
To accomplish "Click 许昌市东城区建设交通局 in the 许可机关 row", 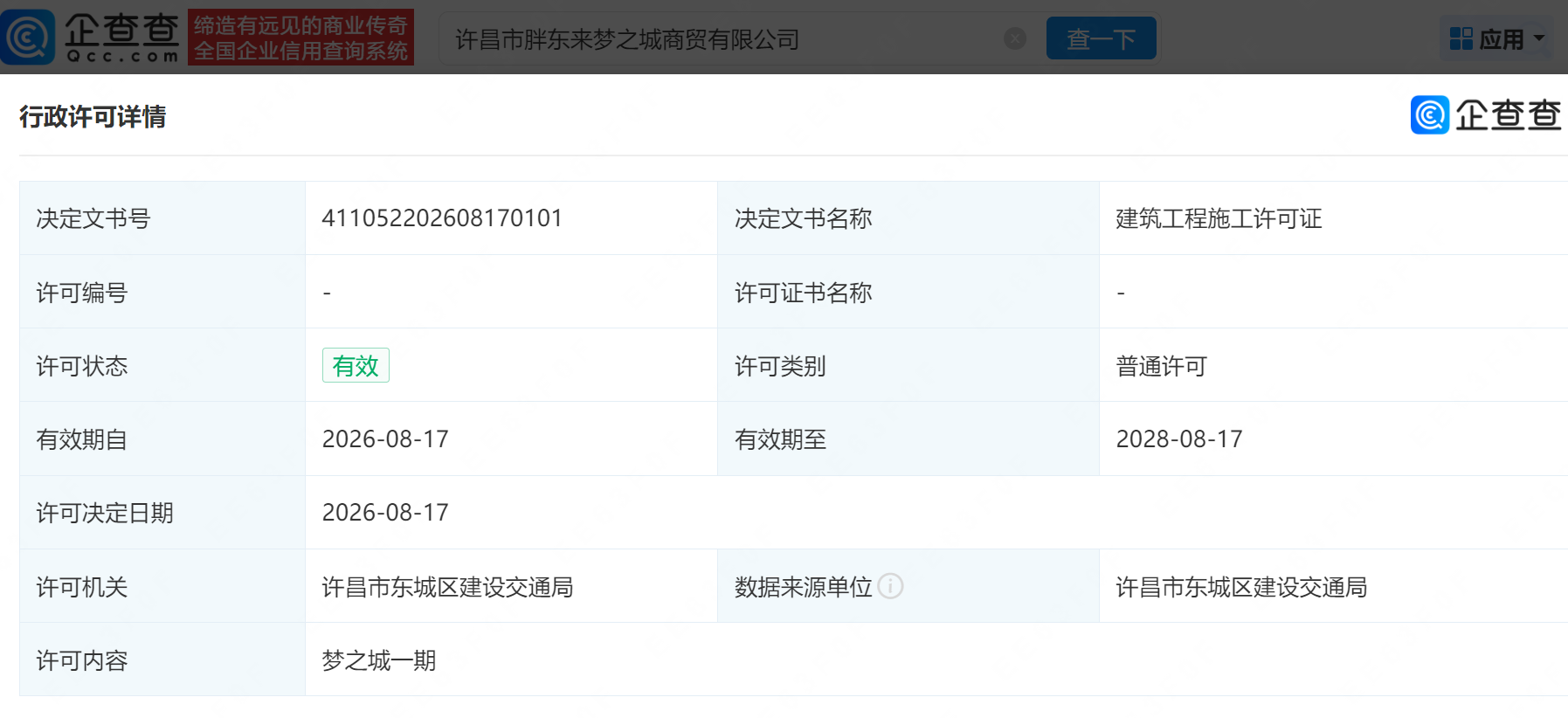I will 447,587.
